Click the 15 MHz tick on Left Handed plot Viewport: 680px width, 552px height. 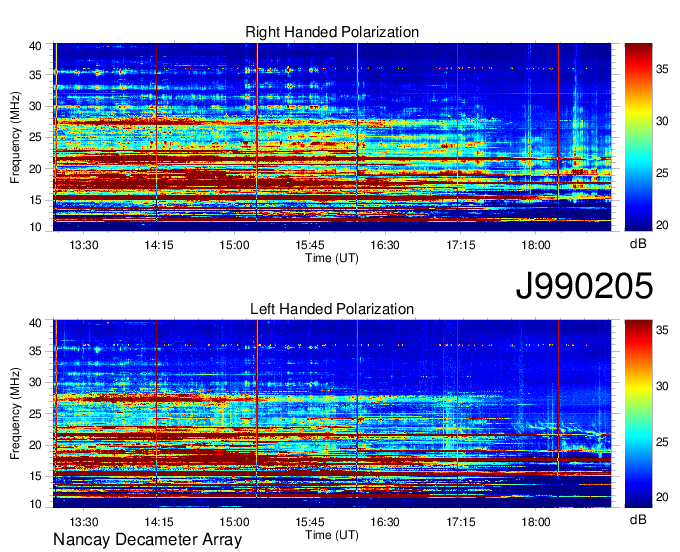36,477
